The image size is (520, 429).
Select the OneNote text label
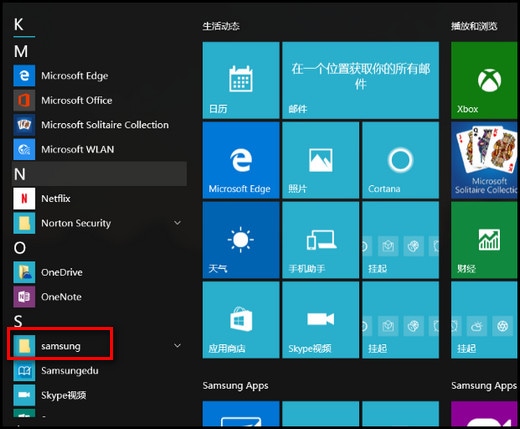tap(61, 297)
